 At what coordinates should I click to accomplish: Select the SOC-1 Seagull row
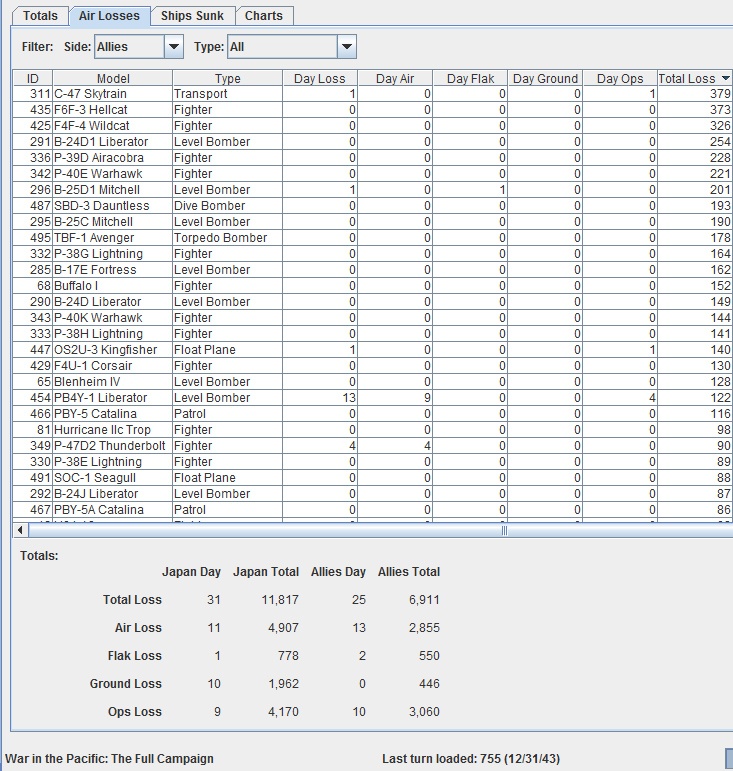pyautogui.click(x=373, y=478)
